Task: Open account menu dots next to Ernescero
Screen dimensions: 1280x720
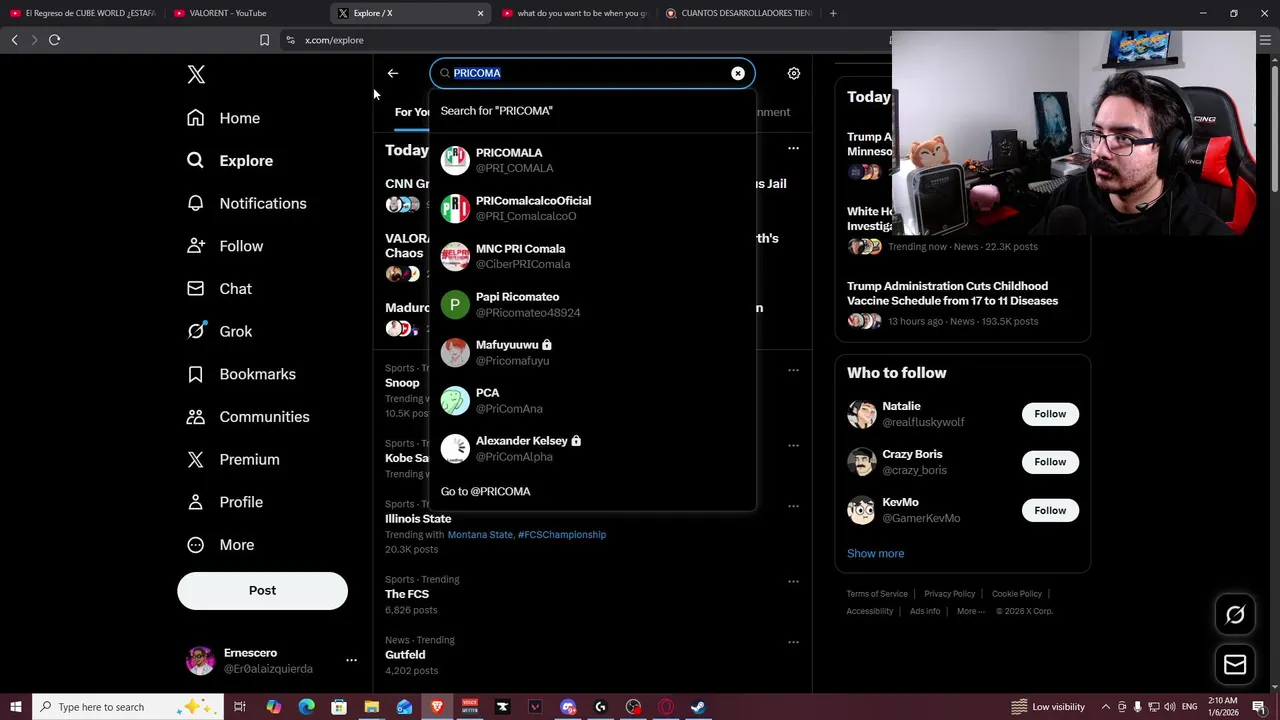Action: coord(351,660)
